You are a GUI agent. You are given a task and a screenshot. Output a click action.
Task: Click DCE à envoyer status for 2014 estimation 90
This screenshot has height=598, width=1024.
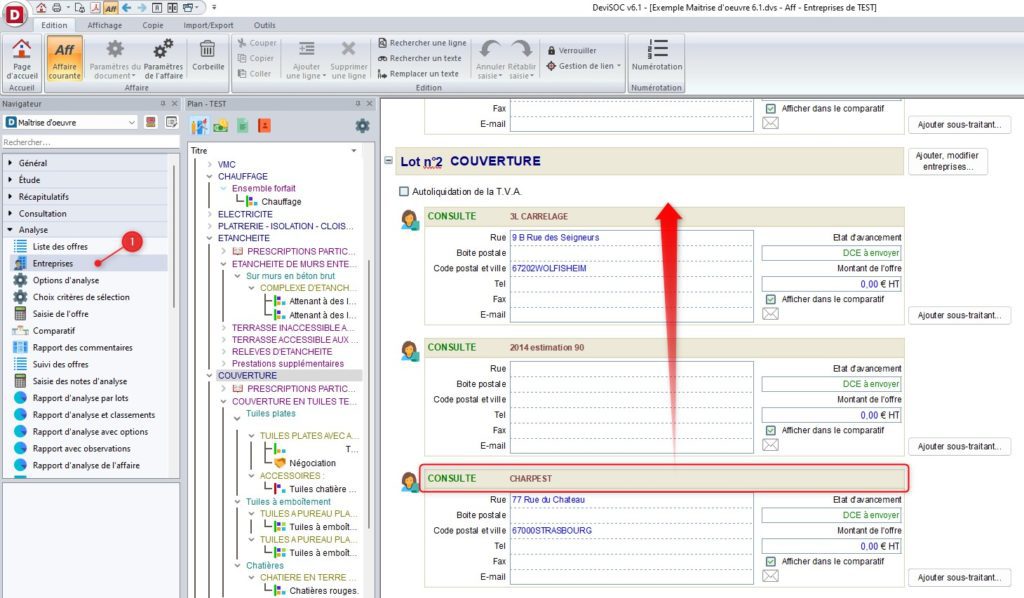point(831,384)
